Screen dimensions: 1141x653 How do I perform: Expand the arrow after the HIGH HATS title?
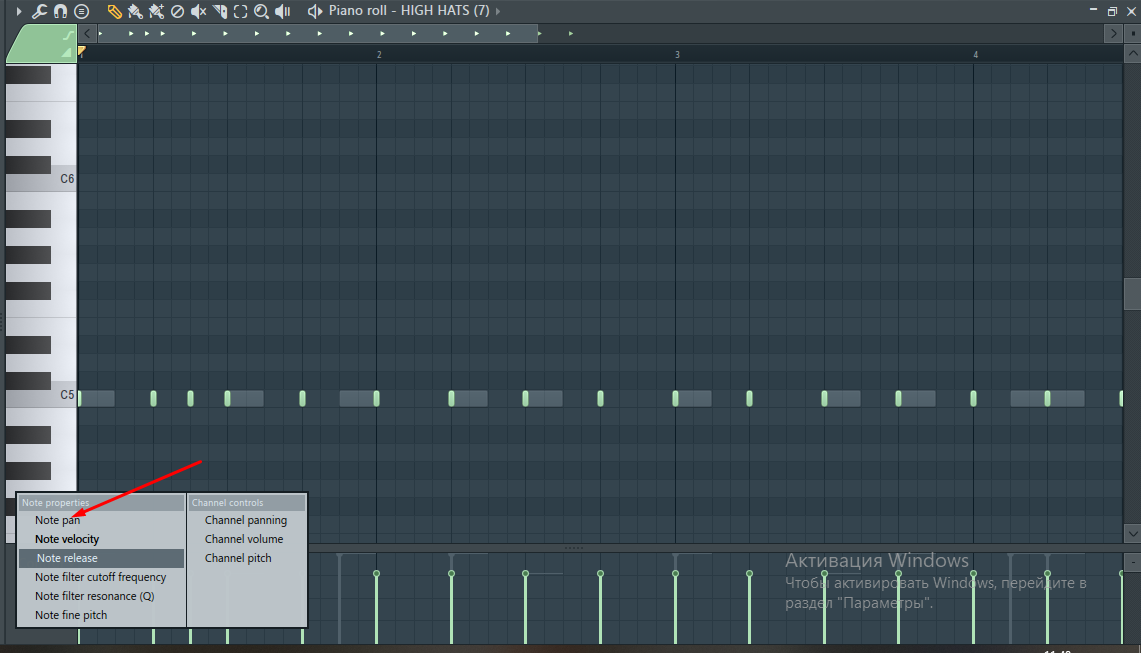pyautogui.click(x=498, y=11)
